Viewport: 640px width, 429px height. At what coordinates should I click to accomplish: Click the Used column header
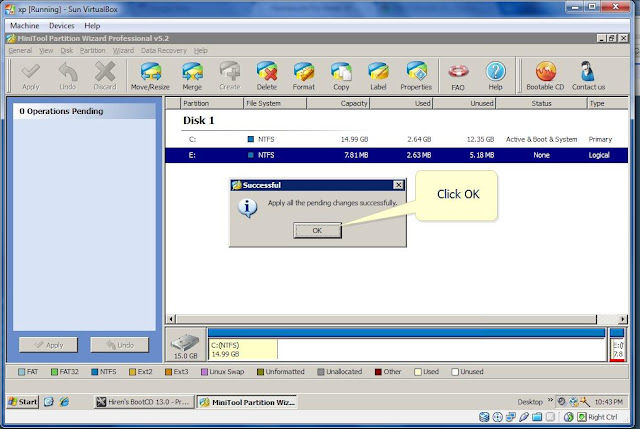[x=401, y=103]
